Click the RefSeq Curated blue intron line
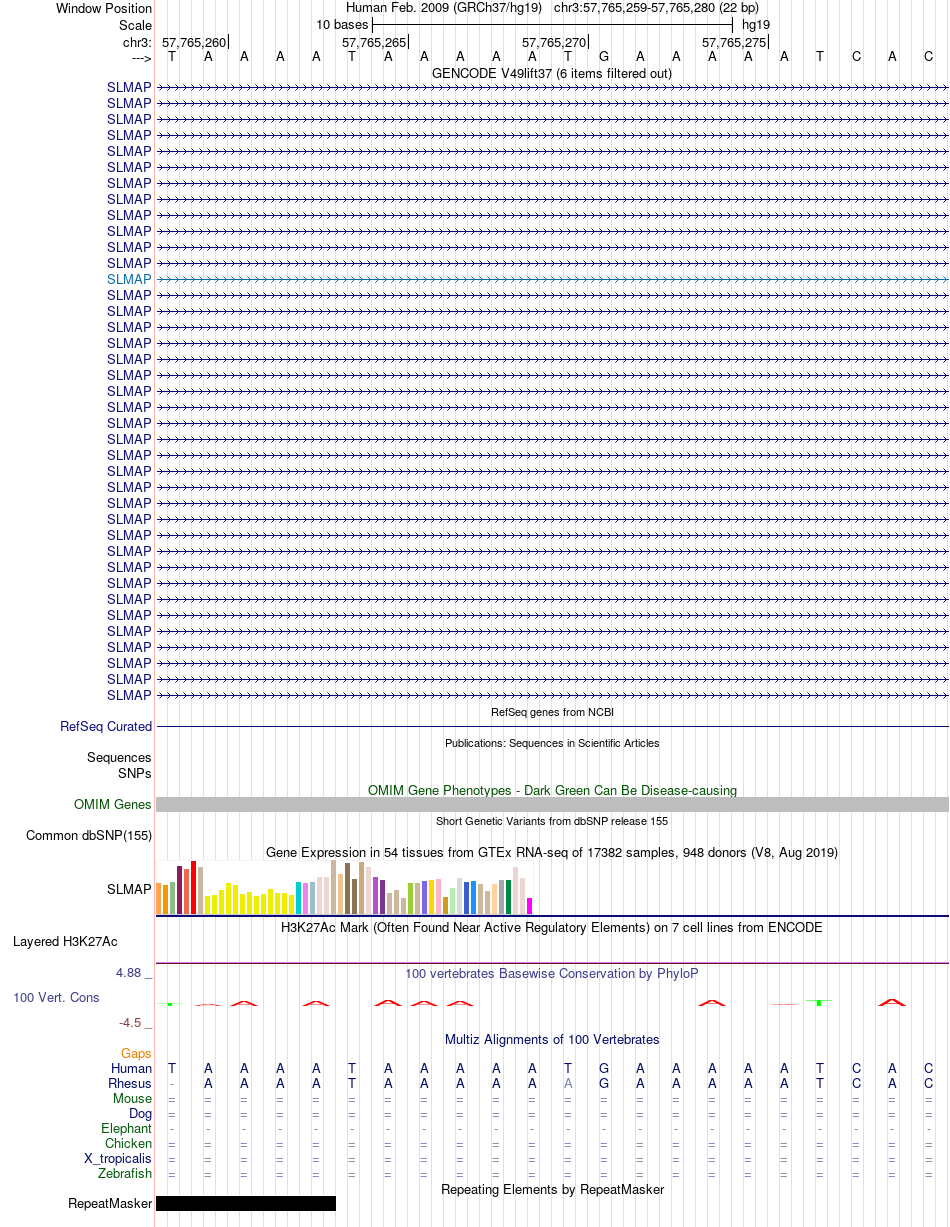The image size is (950, 1227). point(552,726)
